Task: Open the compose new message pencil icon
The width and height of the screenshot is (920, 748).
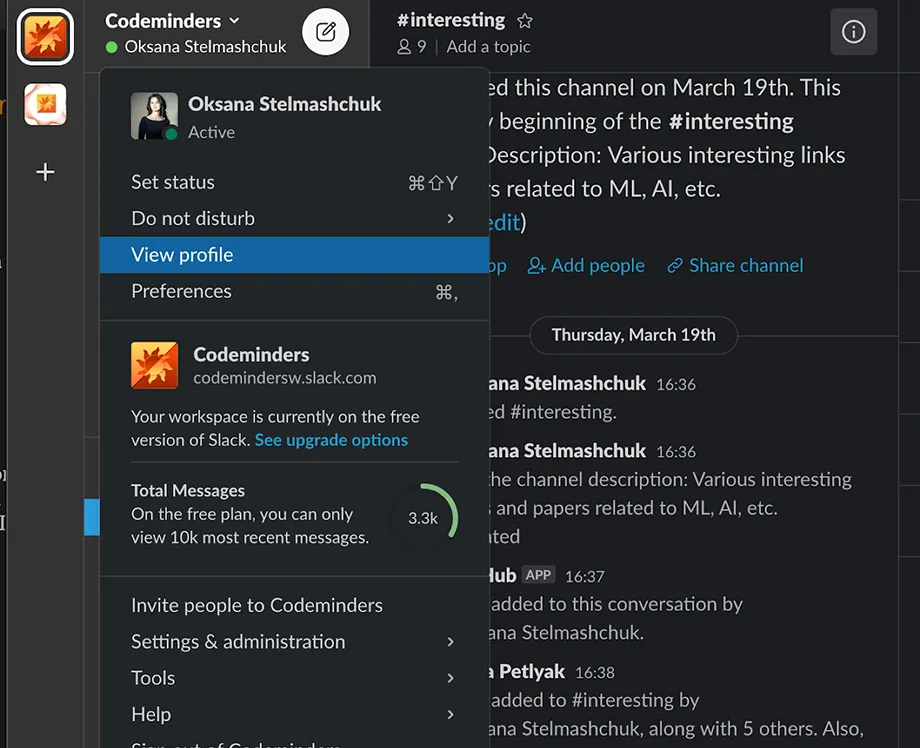Action: [324, 31]
